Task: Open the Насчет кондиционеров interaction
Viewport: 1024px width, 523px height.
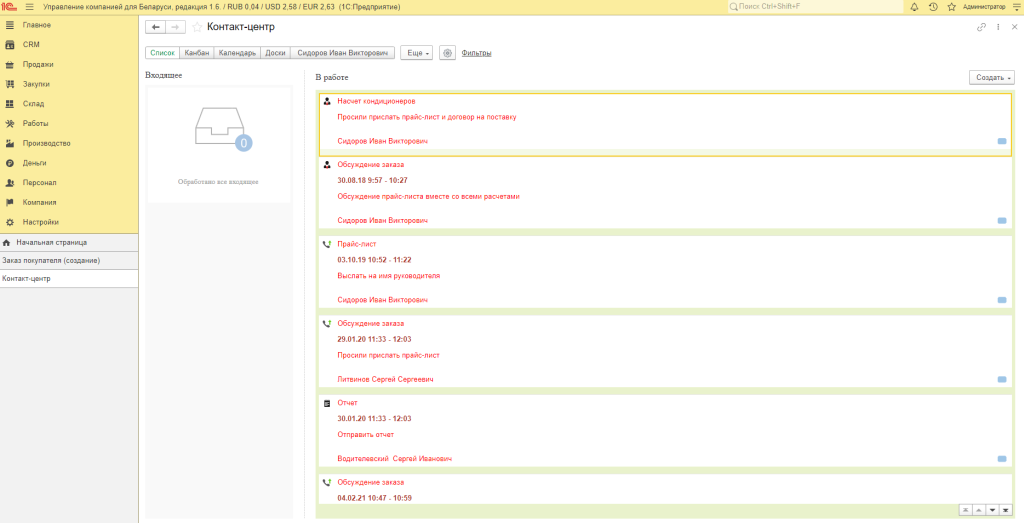Action: tap(376, 101)
